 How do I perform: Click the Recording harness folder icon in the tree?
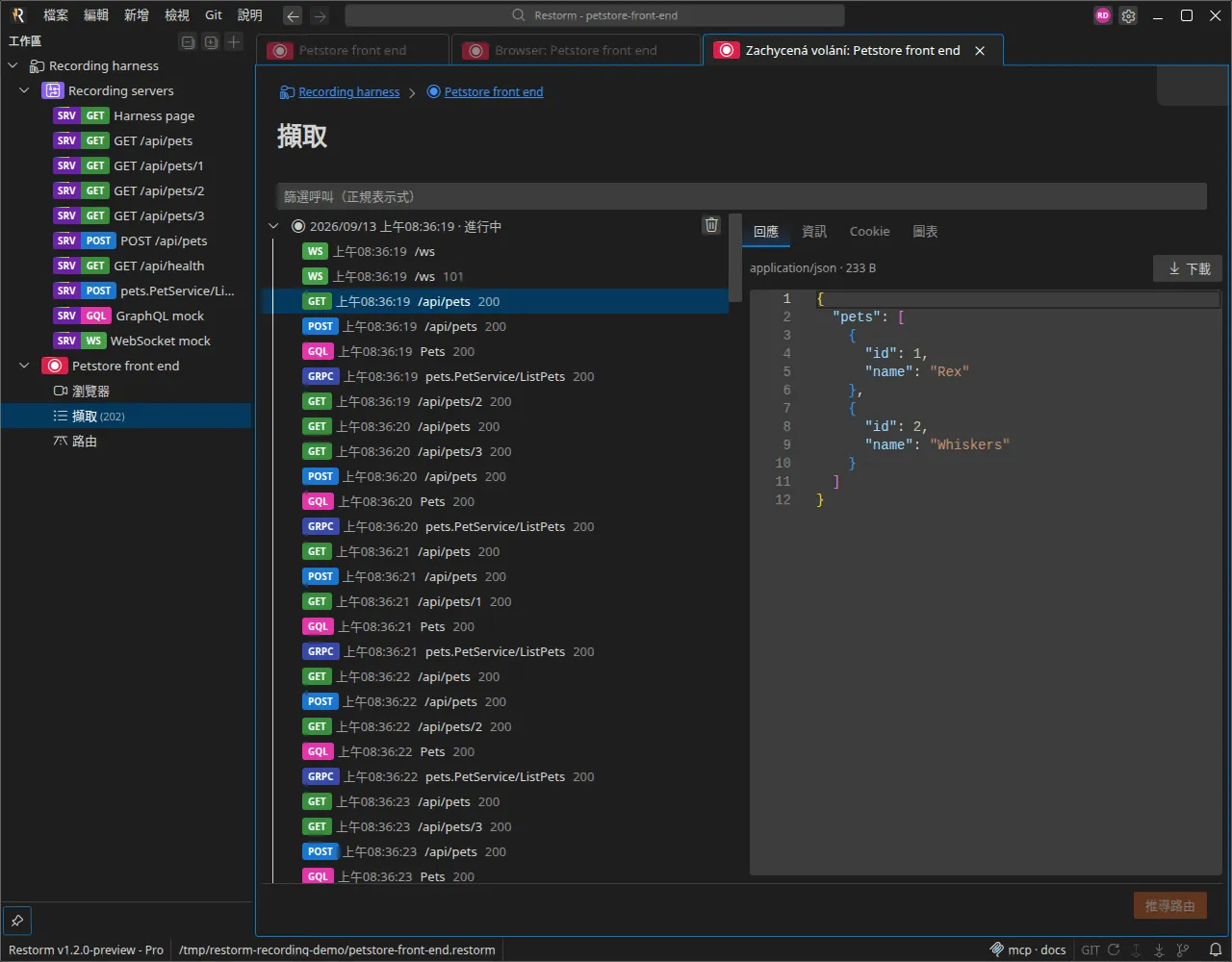point(38,66)
